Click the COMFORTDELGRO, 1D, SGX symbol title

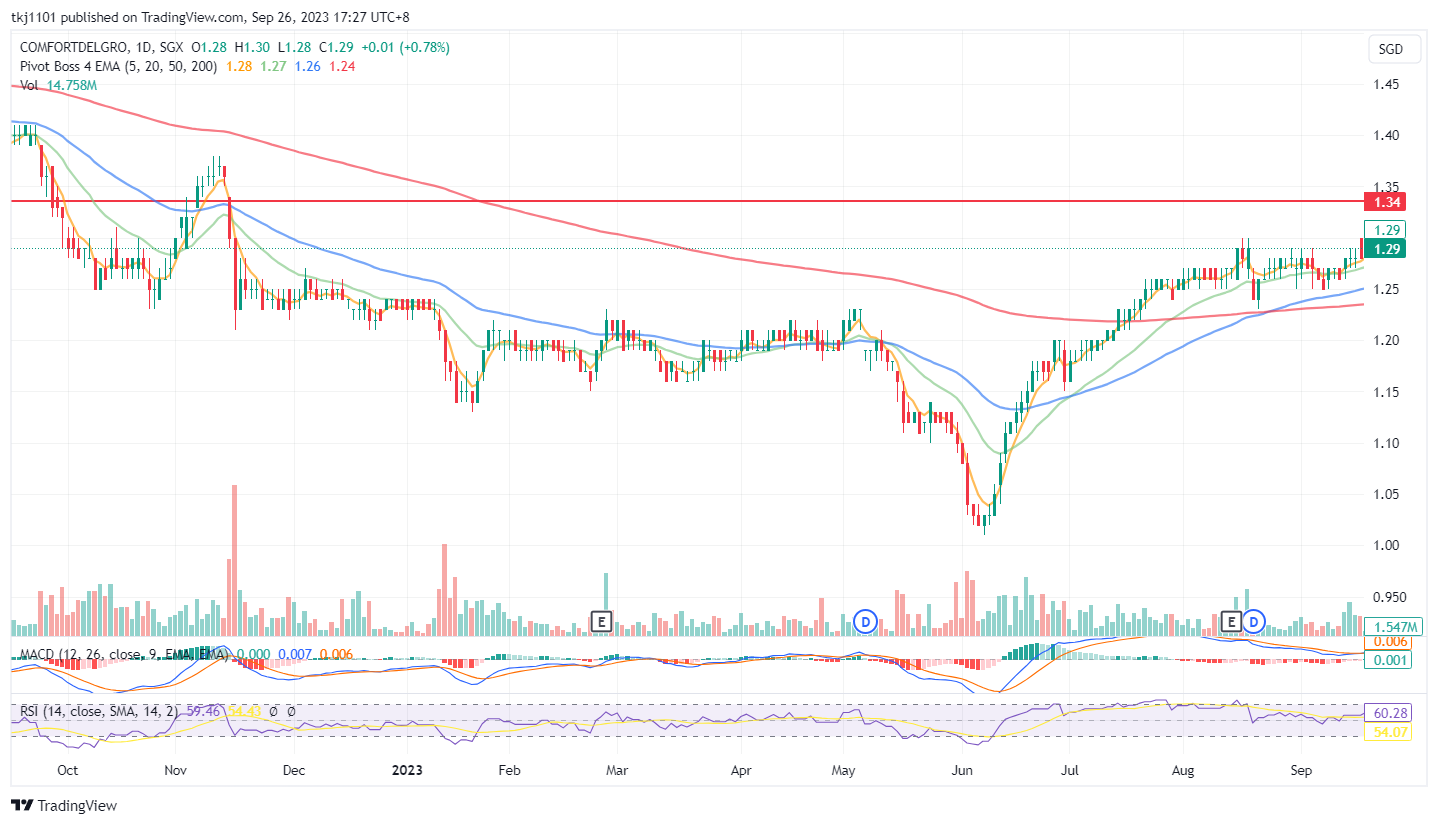click(x=102, y=47)
